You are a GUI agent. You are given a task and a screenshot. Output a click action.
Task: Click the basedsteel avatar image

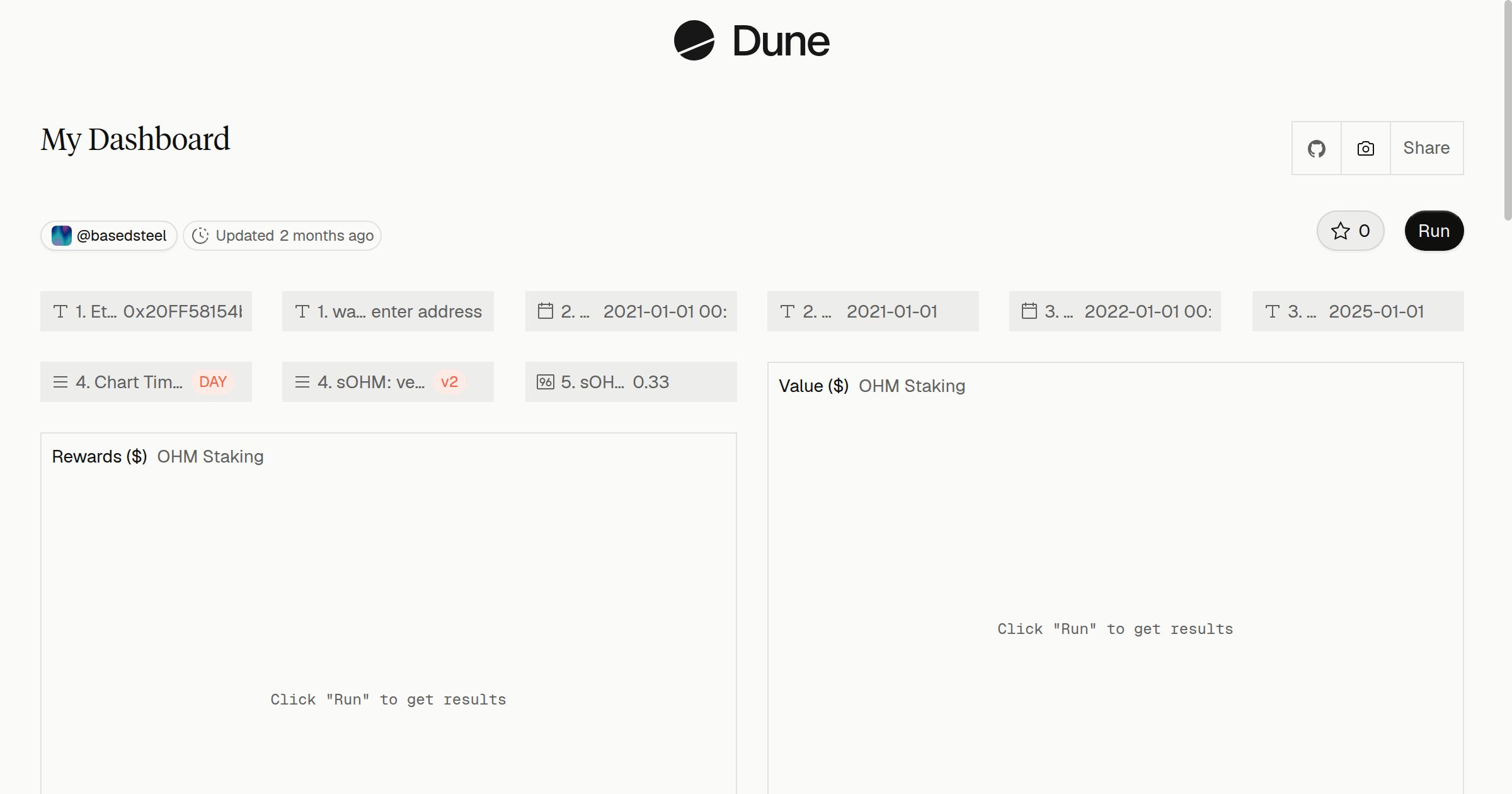[x=62, y=236]
